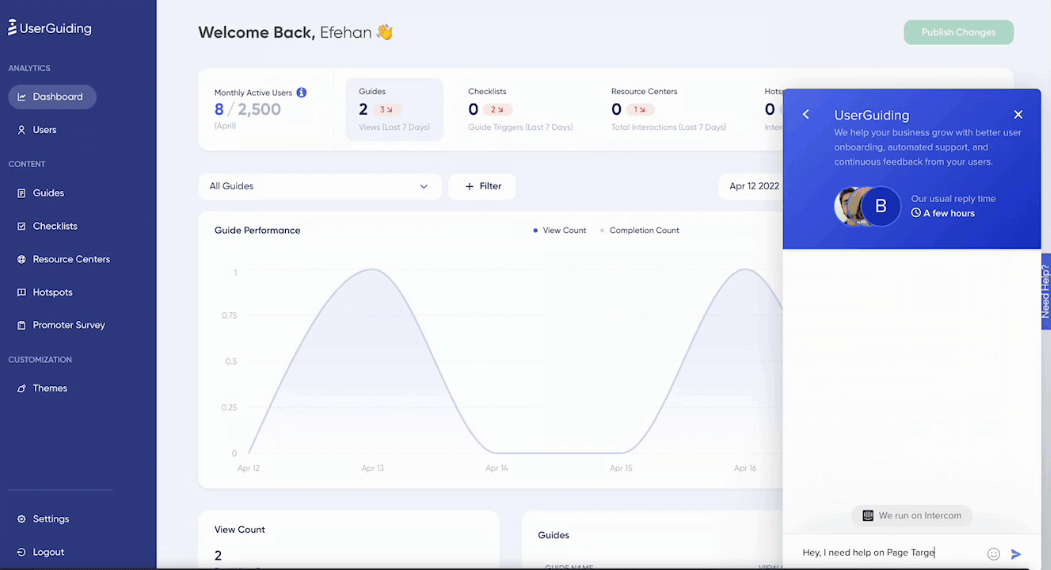1051x570 pixels.
Task: Toggle View Count series in chart legend
Action: [560, 230]
